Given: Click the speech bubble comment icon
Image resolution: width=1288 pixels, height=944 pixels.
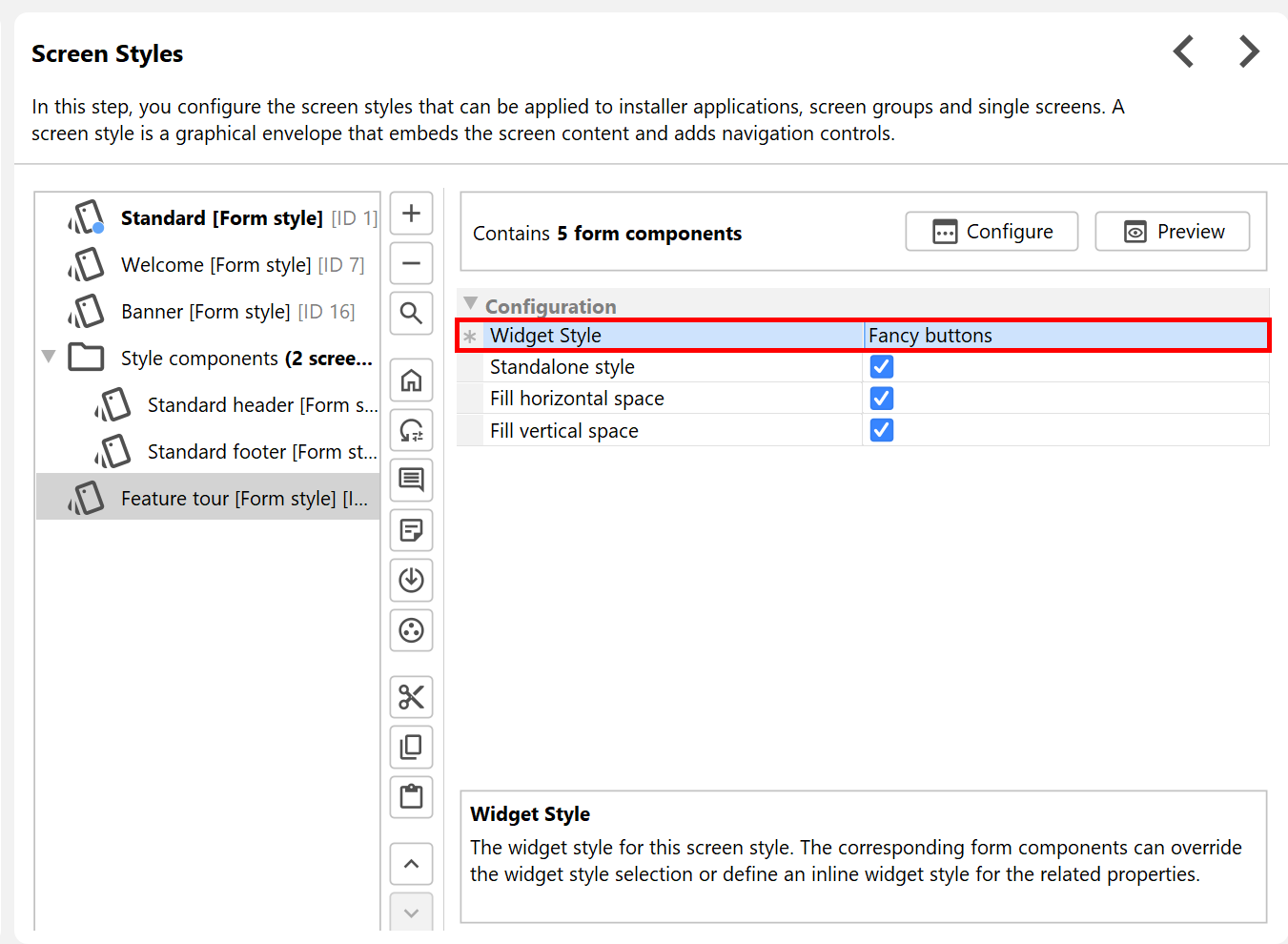Looking at the screenshot, I should point(411,480).
